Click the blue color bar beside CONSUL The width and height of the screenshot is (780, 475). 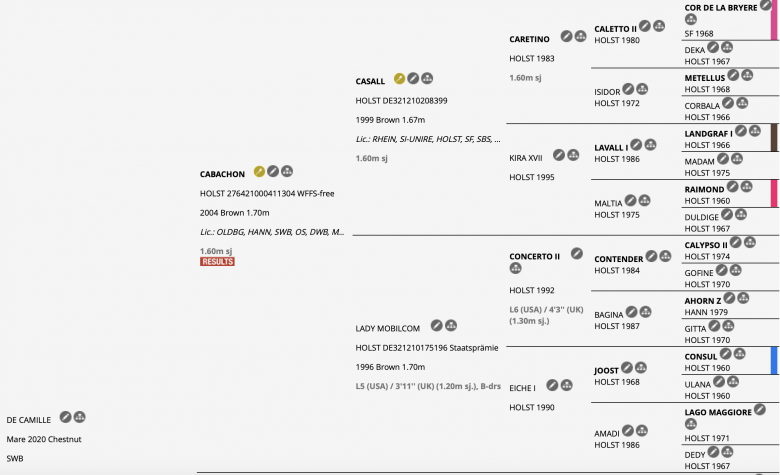tap(774, 361)
